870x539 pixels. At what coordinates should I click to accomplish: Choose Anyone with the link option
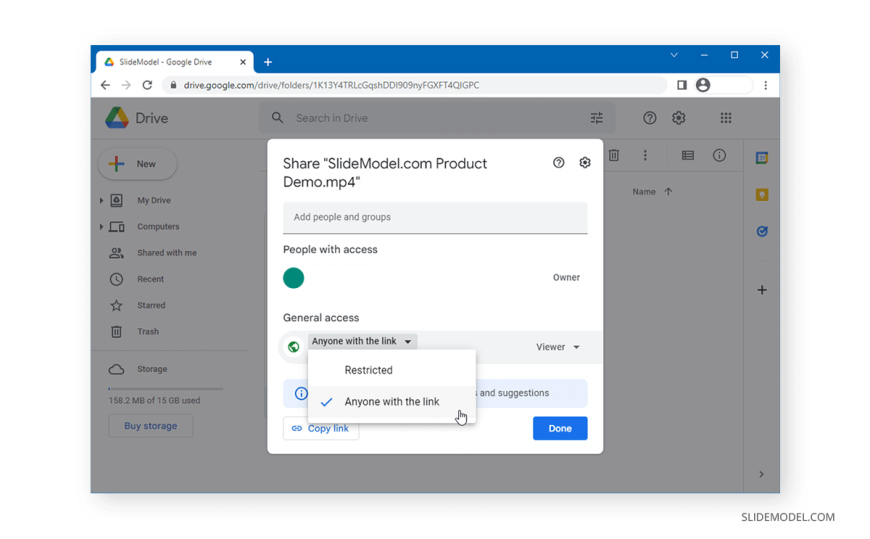[x=392, y=401]
